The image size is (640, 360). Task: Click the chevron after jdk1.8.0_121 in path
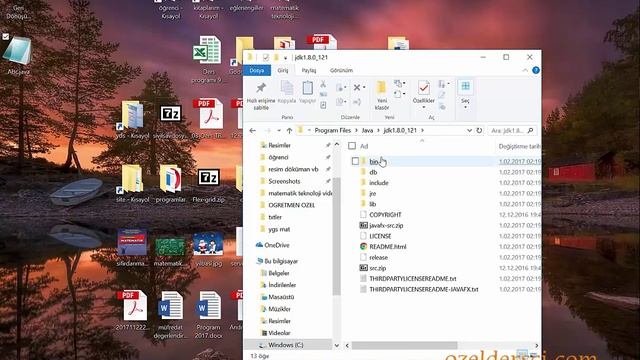[x=422, y=131]
